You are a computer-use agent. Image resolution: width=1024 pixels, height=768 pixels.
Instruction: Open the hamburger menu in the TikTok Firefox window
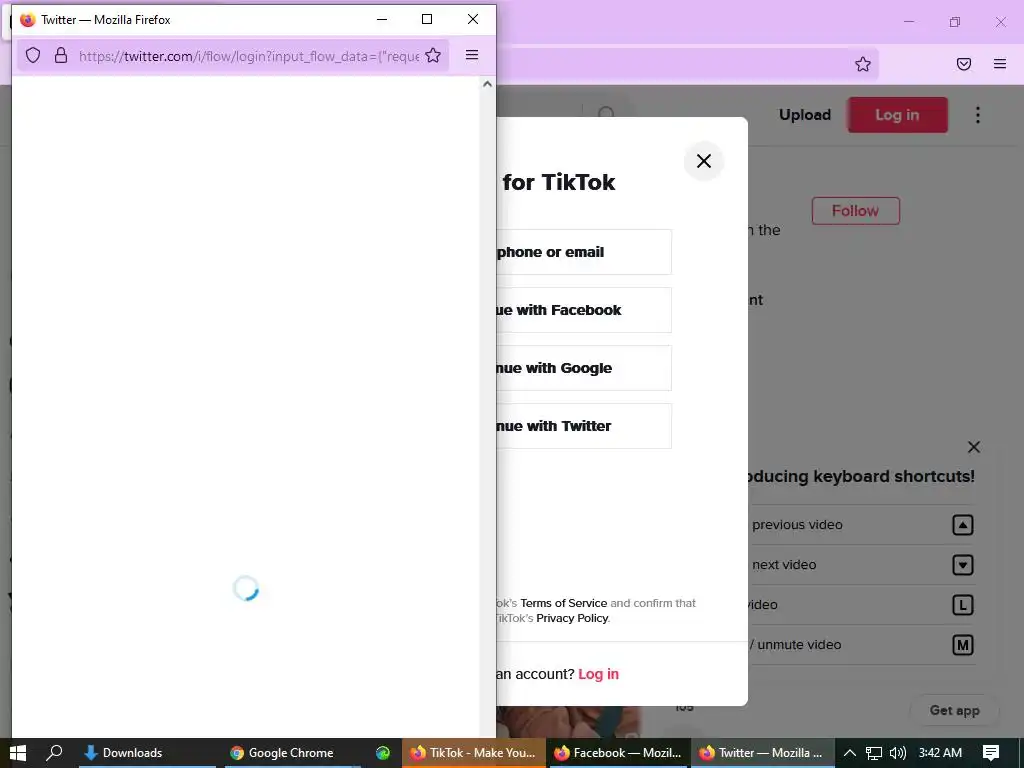[x=1000, y=64]
